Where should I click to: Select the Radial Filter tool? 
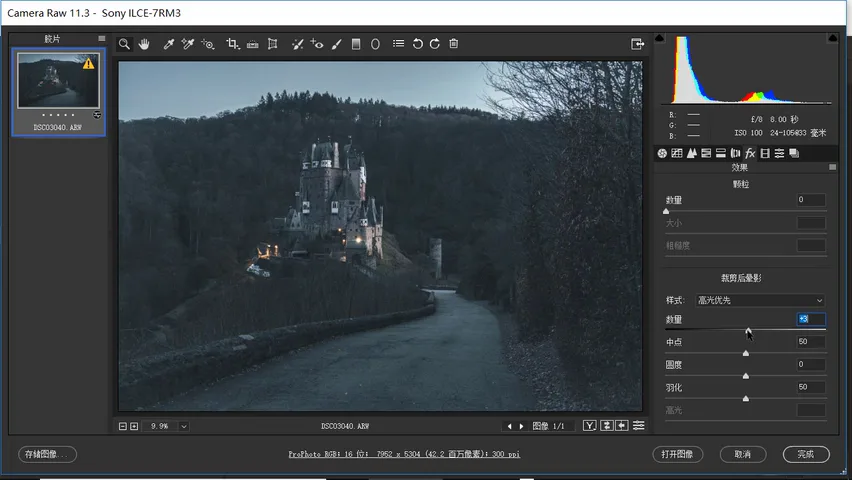coord(375,44)
